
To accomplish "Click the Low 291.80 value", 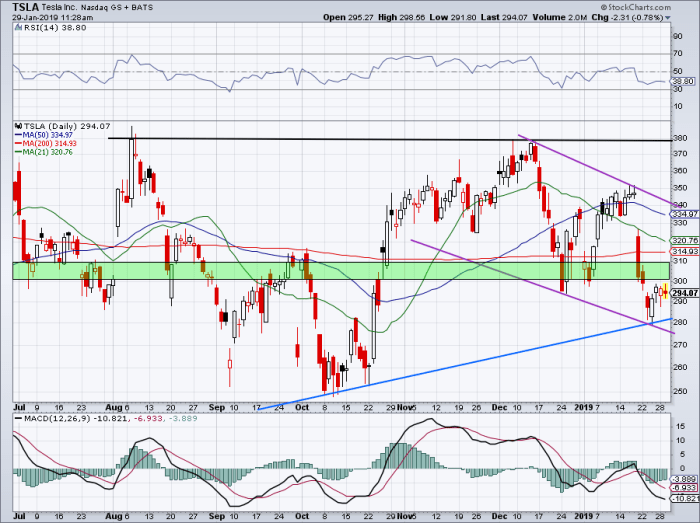I will click(453, 17).
